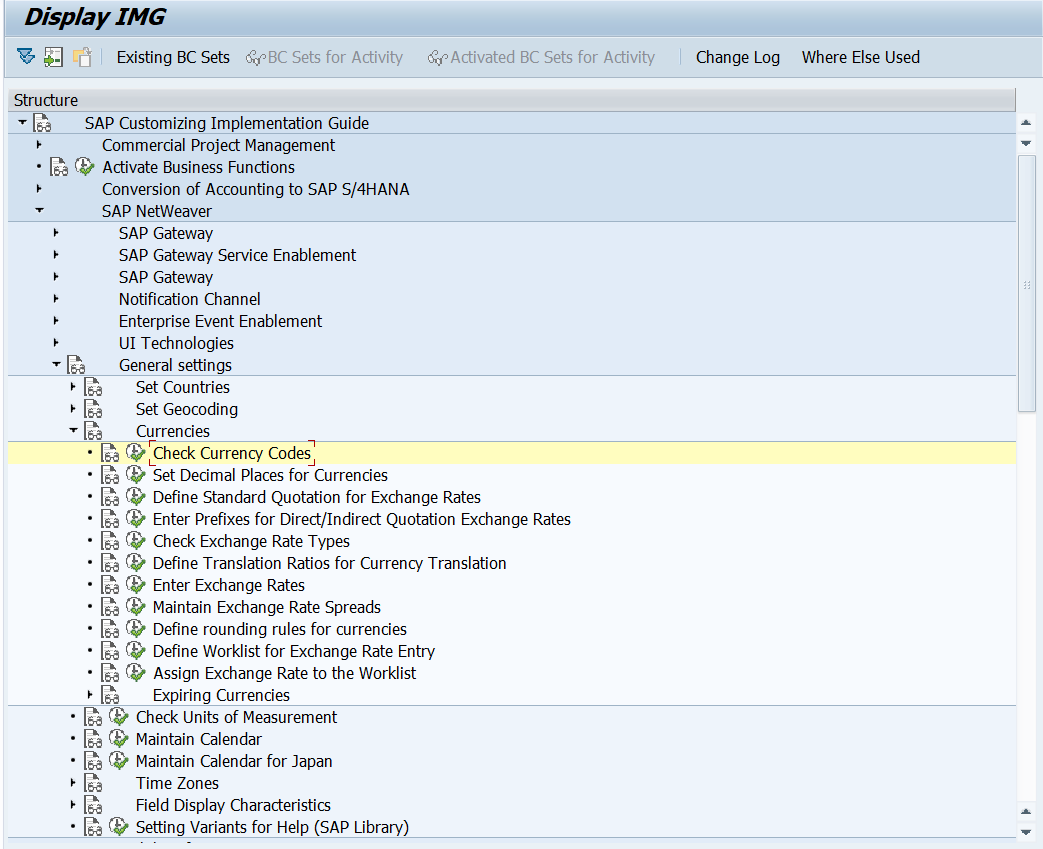Expand Field Display Characteristics node
Image resolution: width=1043 pixels, height=849 pixels.
point(73,804)
